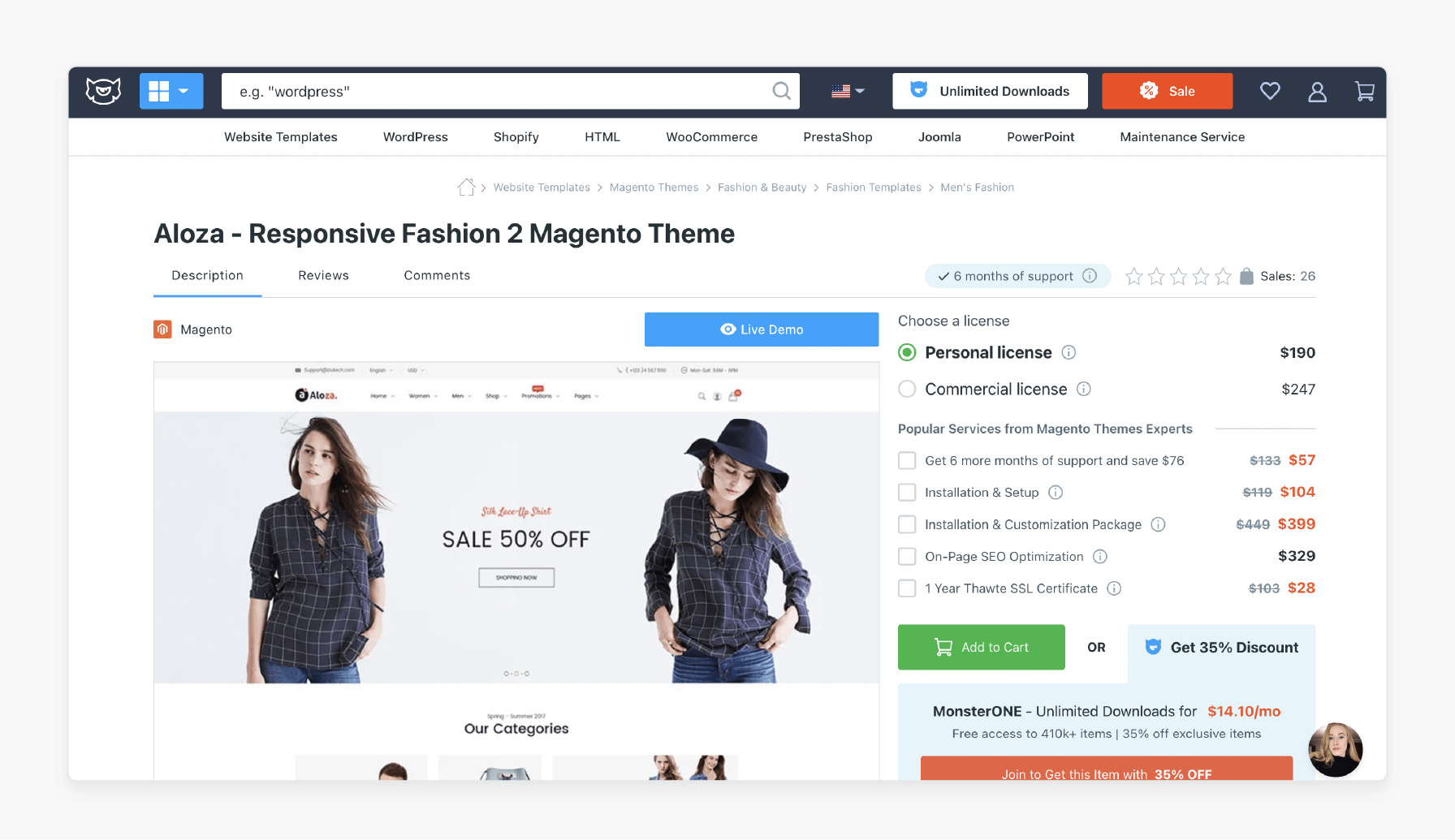Viewport: 1455px width, 840px height.
Task: Click the Magento platform icon
Action: click(x=162, y=330)
